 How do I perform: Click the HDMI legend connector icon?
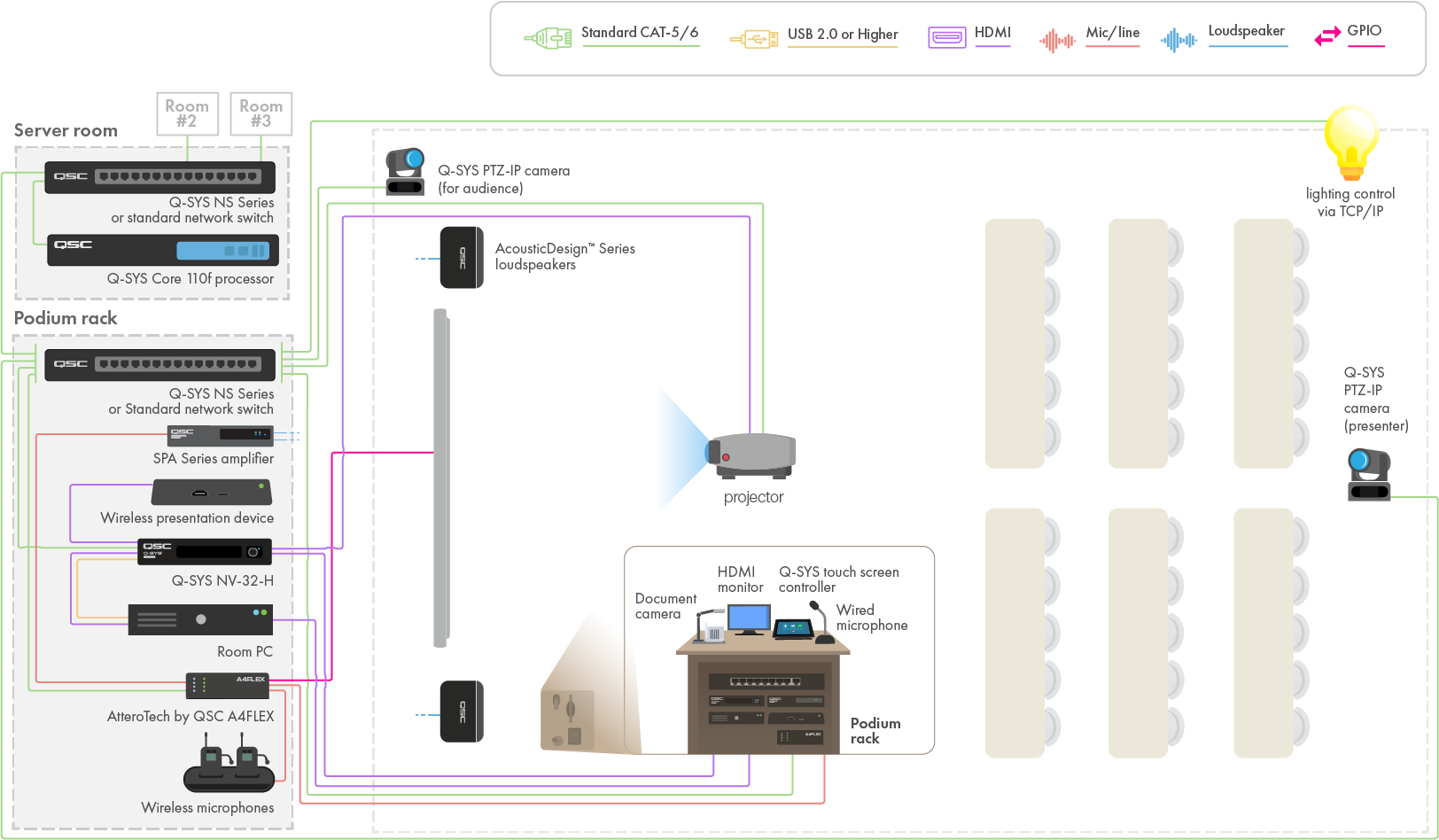(946, 37)
